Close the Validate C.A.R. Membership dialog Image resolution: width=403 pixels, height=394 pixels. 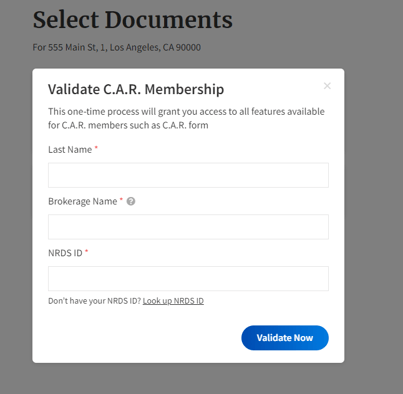coord(327,86)
